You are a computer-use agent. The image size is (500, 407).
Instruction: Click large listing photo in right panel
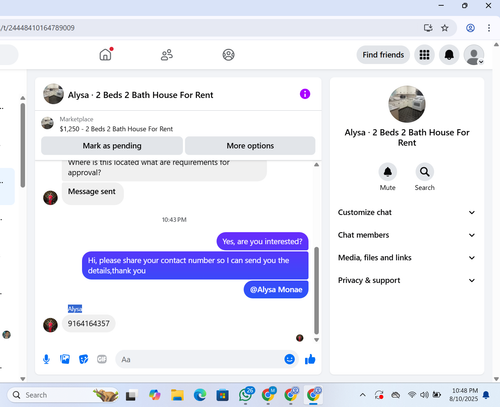tap(407, 104)
